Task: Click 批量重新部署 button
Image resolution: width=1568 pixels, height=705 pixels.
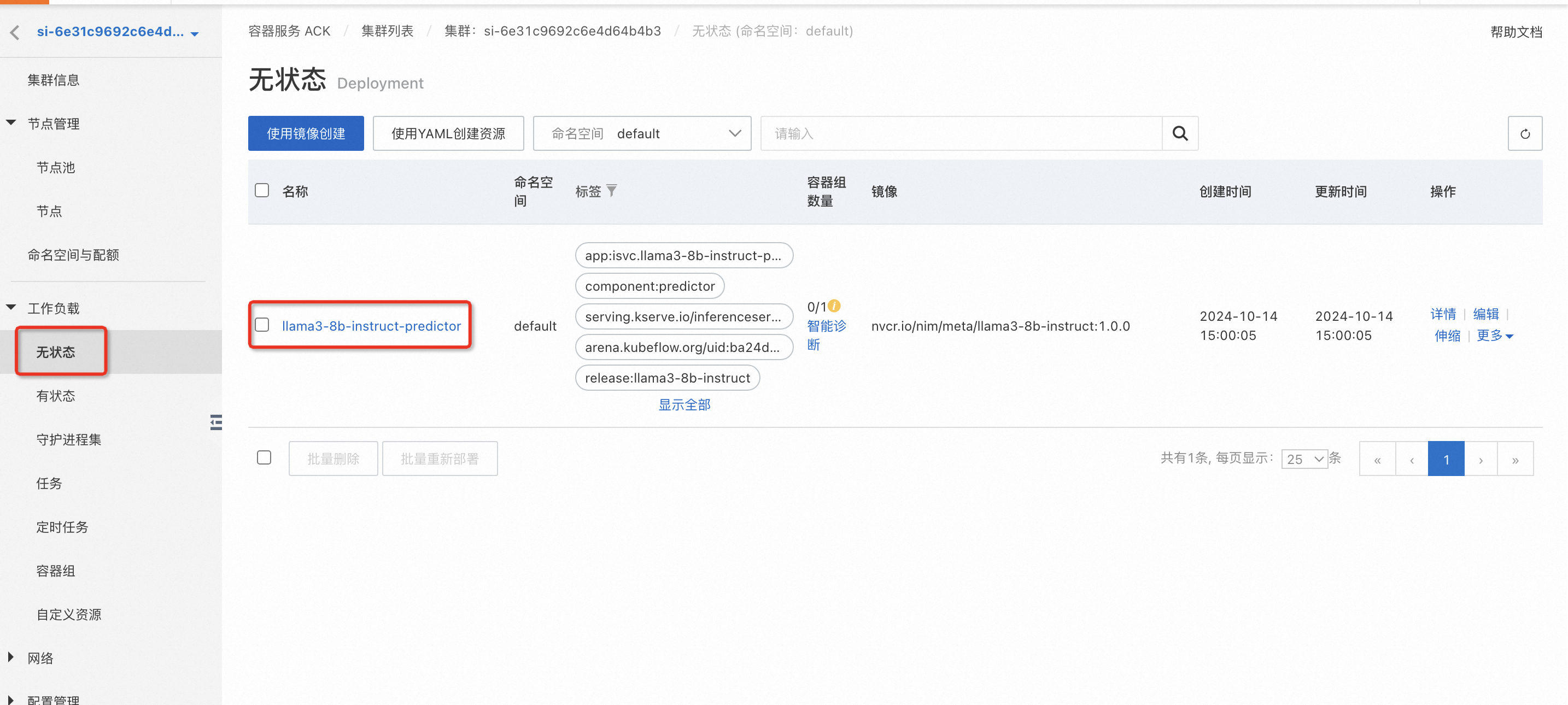Action: coord(440,459)
